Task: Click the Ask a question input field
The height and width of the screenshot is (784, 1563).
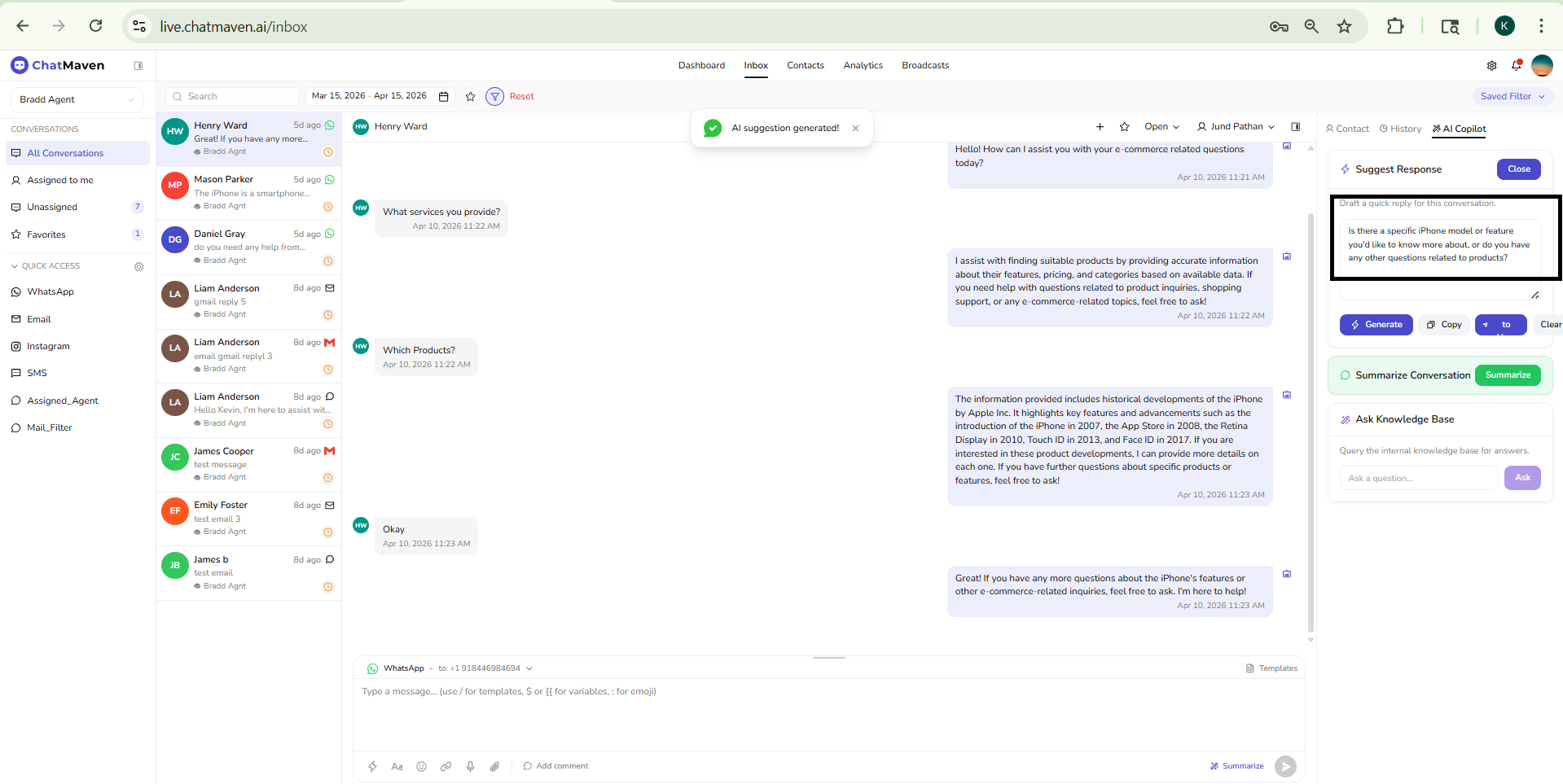Action: [x=1418, y=478]
